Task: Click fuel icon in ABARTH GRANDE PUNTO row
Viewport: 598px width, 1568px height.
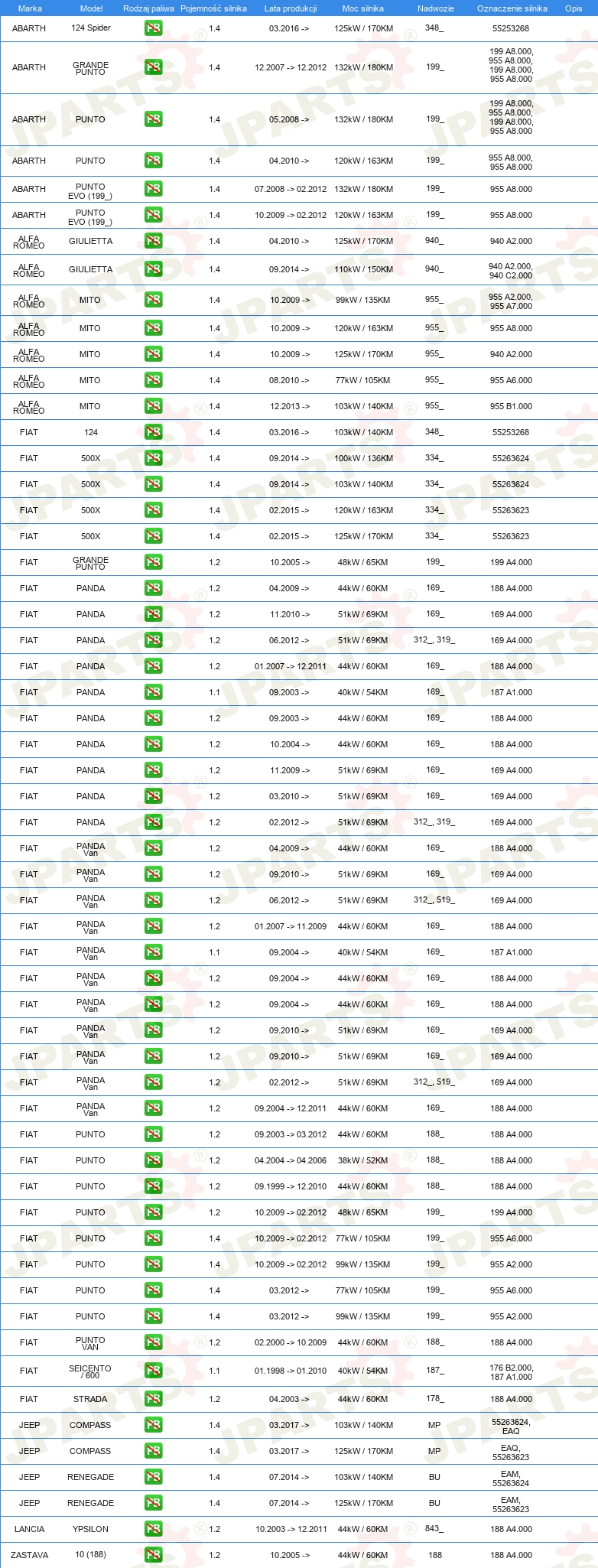Action: point(154,67)
